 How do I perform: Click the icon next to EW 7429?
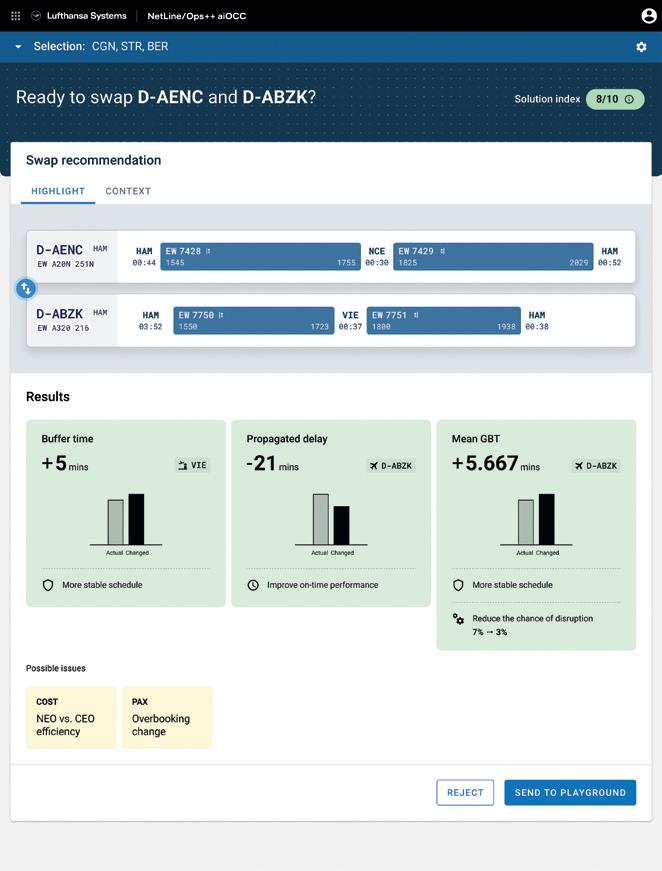(443, 251)
